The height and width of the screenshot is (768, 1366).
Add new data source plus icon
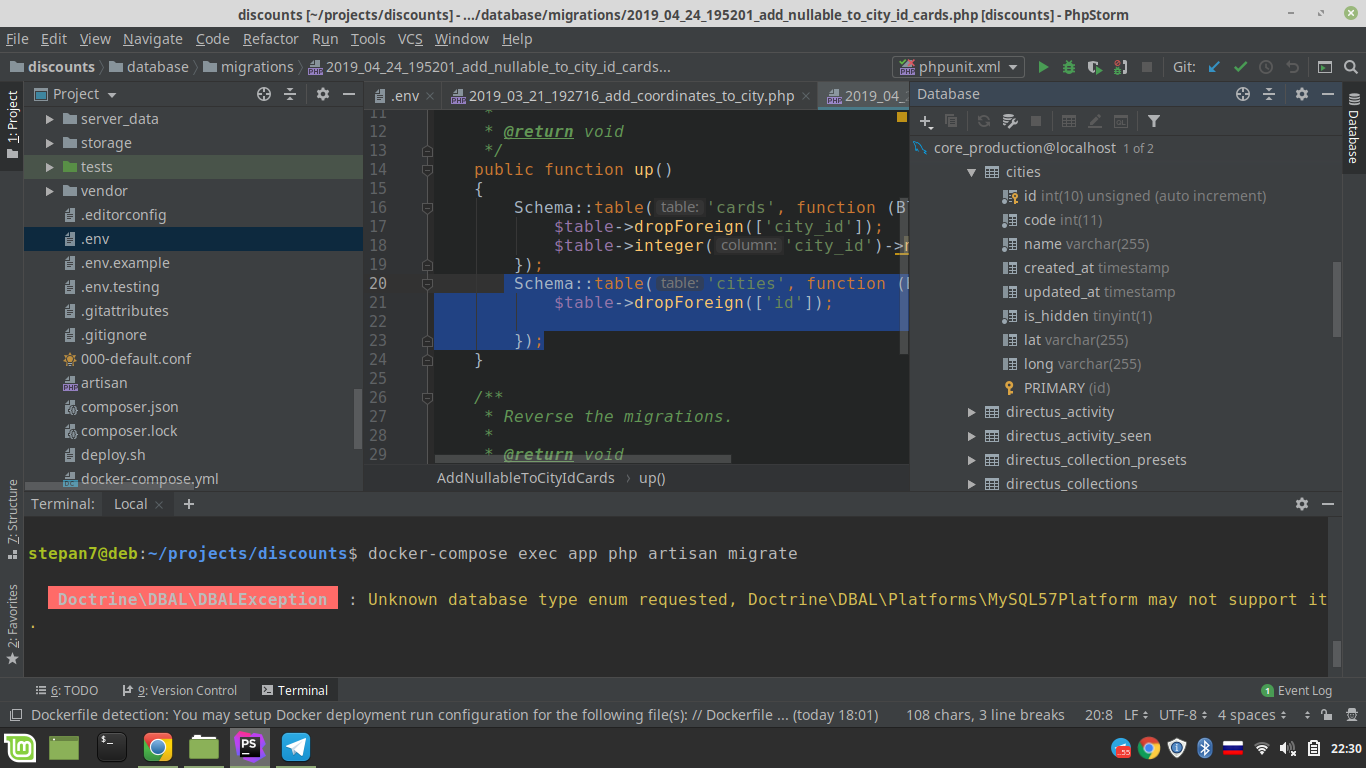pos(926,121)
